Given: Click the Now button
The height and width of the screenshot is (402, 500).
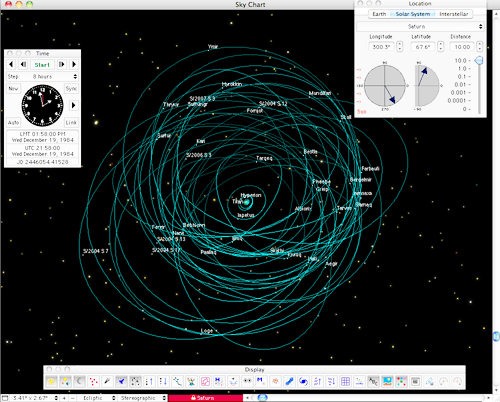Looking at the screenshot, I should 13,88.
